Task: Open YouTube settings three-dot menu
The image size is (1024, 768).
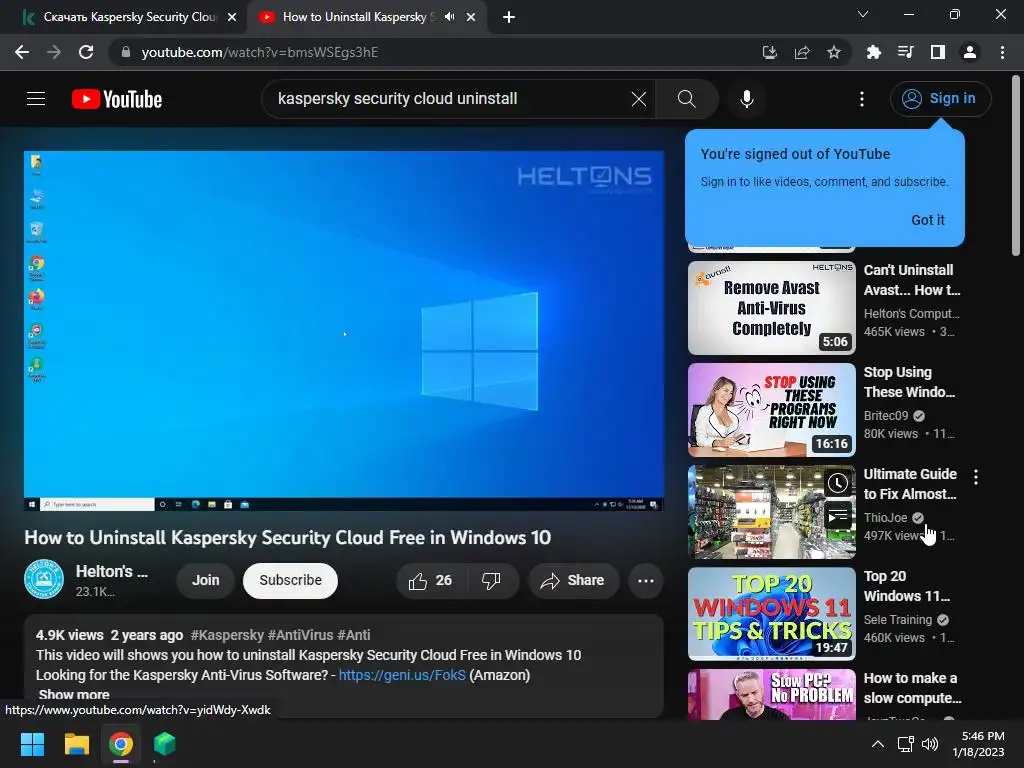Action: coord(862,99)
